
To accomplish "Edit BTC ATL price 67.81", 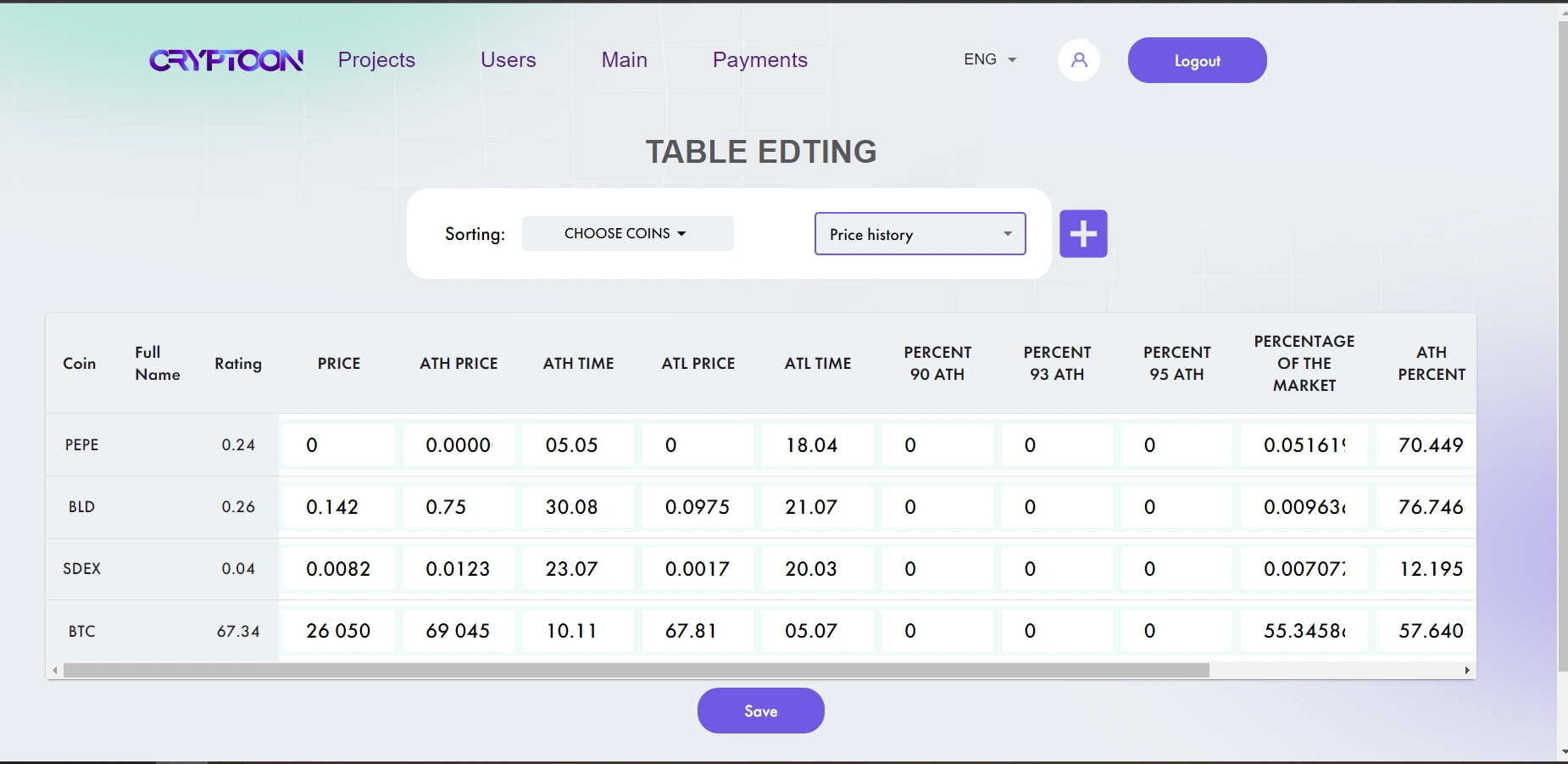I will pos(698,631).
